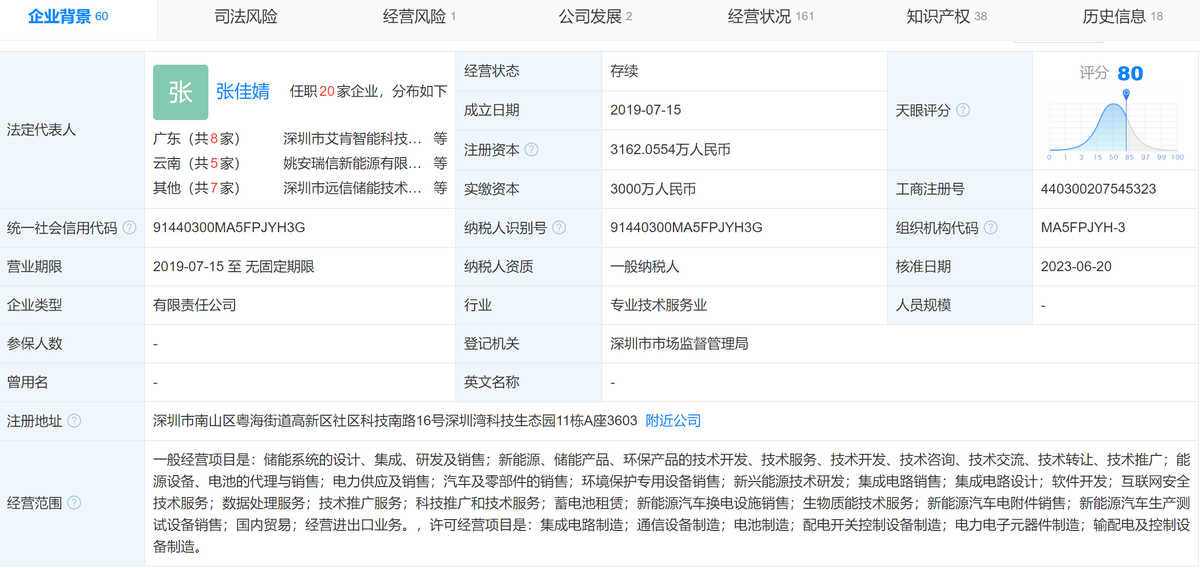The image size is (1200, 568).
Task: Click 经营状态 value 存续
Action: 624,72
